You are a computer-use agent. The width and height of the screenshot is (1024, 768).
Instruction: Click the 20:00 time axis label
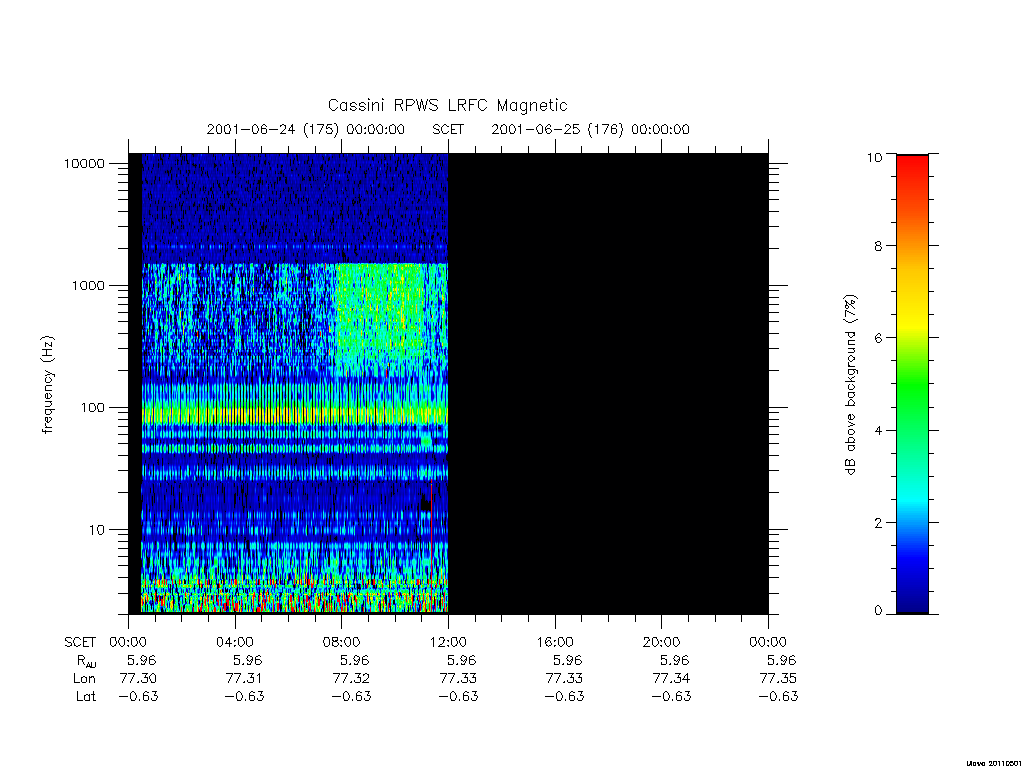[x=662, y=642]
